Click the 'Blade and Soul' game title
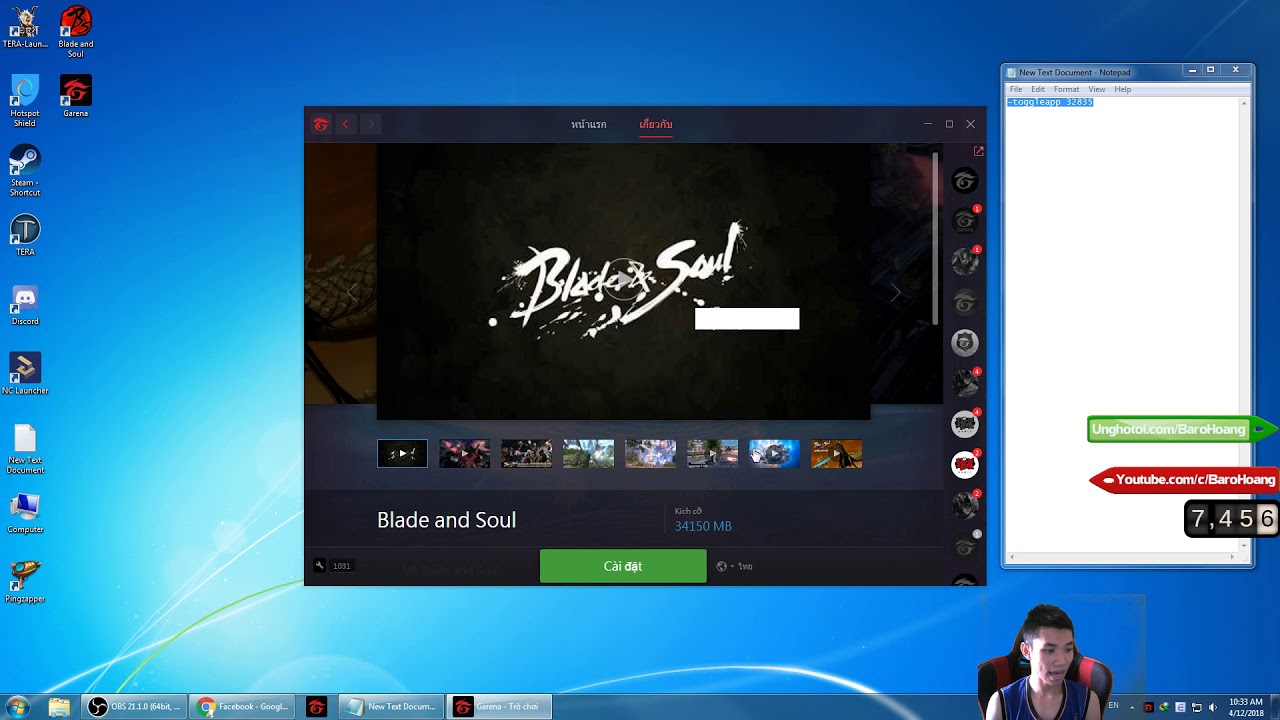This screenshot has width=1280, height=720. coord(446,520)
